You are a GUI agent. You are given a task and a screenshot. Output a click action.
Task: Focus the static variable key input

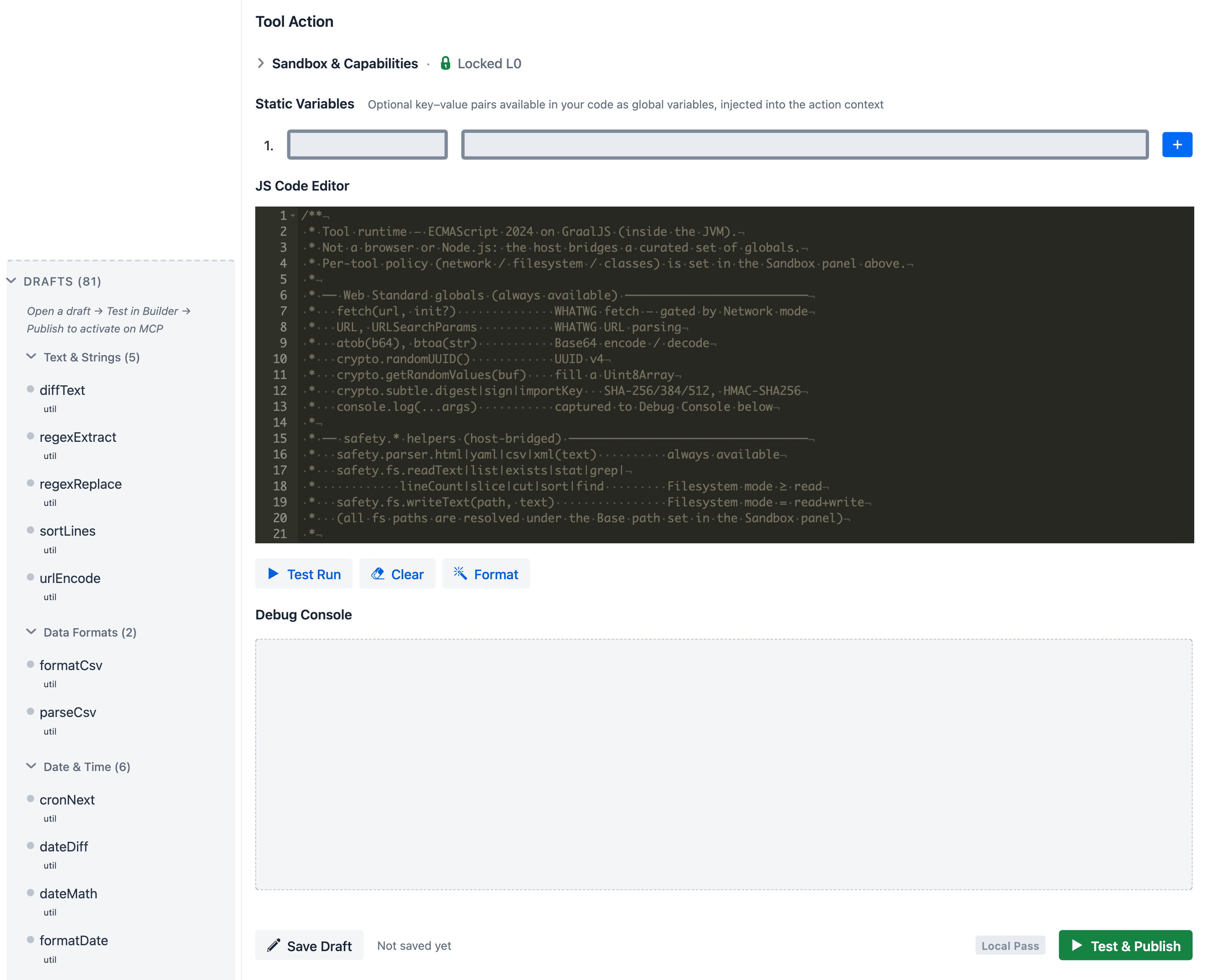tap(367, 145)
